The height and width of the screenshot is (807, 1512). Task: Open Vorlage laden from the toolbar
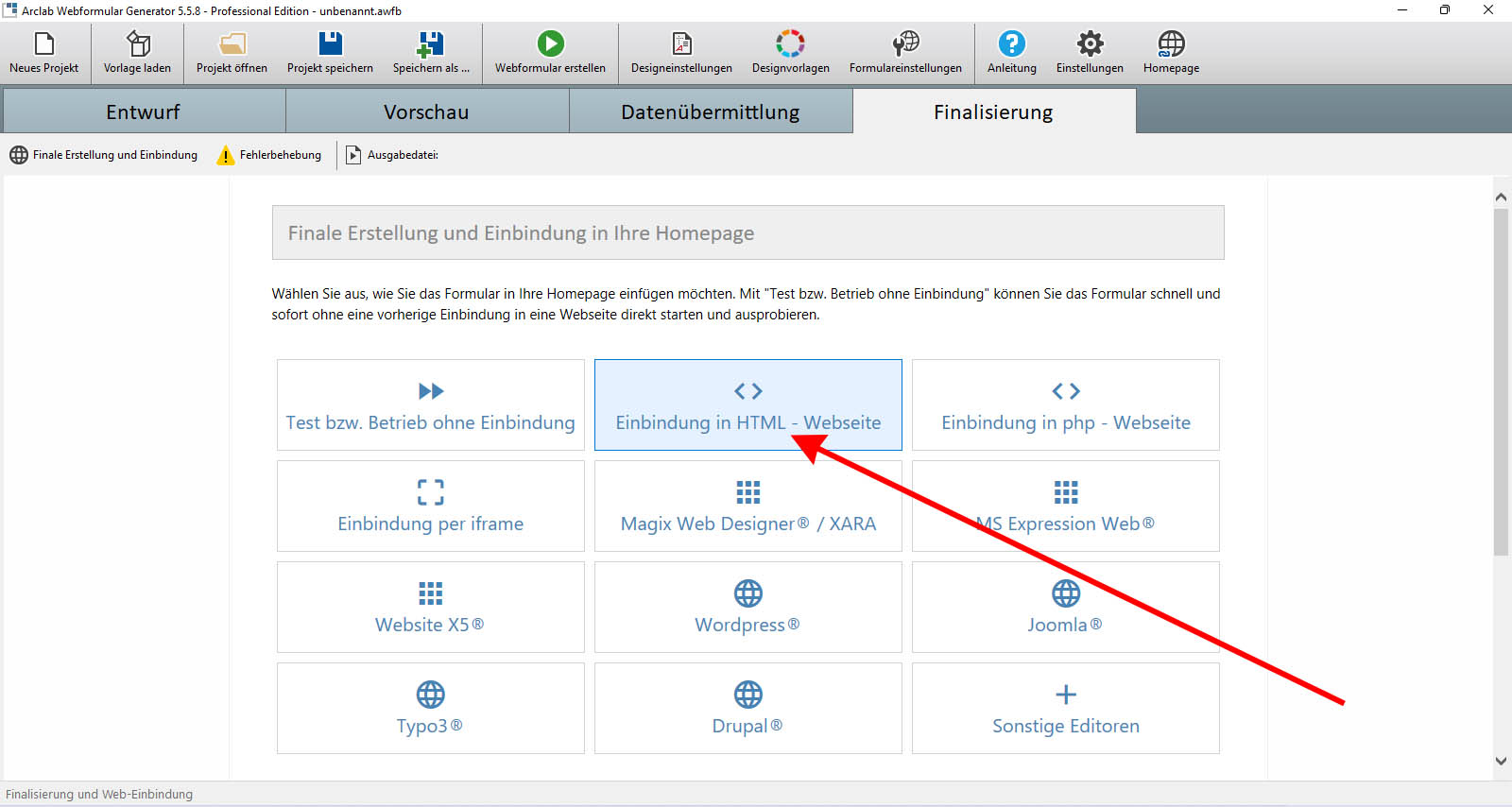138,44
